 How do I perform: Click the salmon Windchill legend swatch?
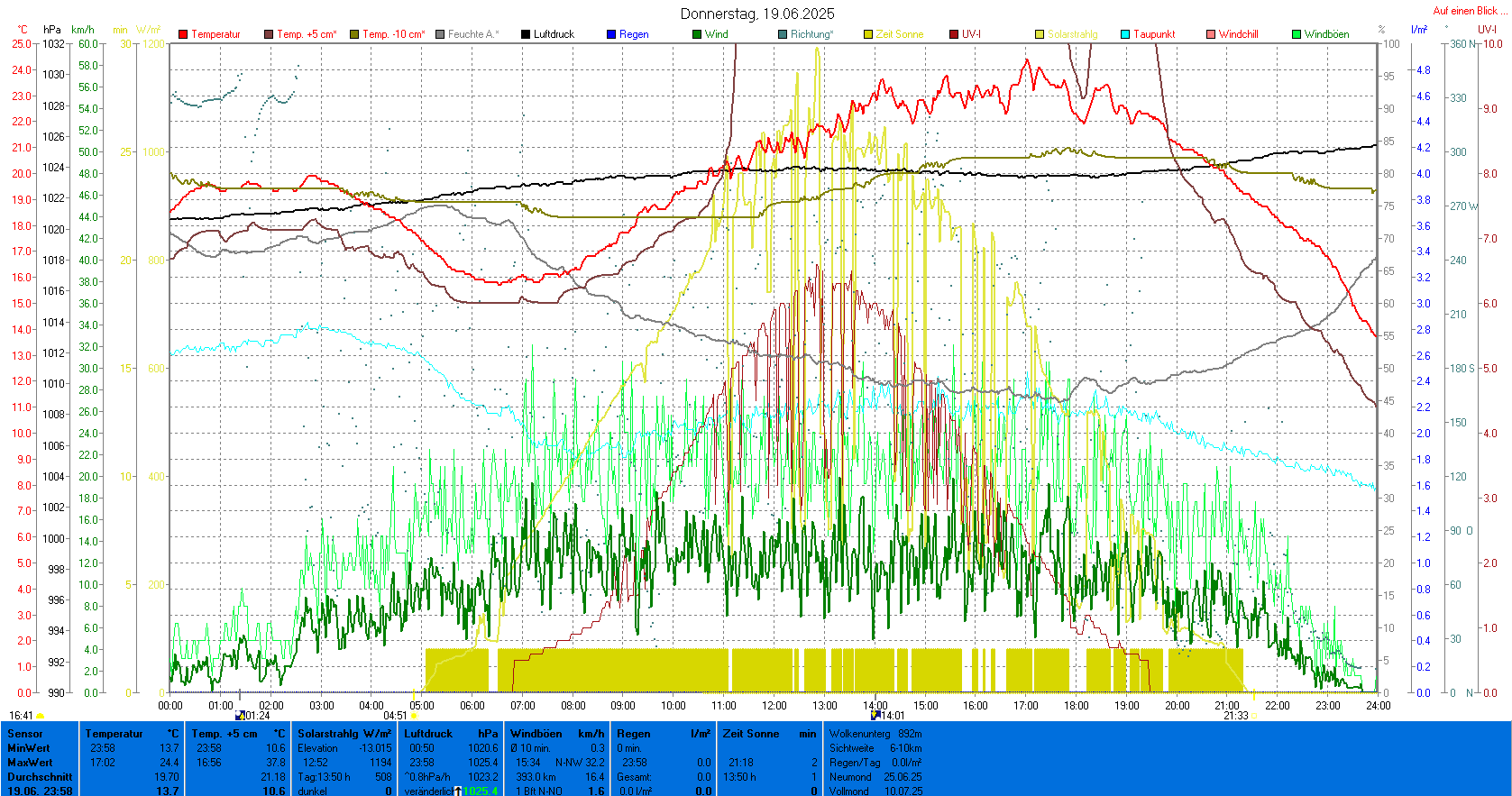click(1211, 34)
